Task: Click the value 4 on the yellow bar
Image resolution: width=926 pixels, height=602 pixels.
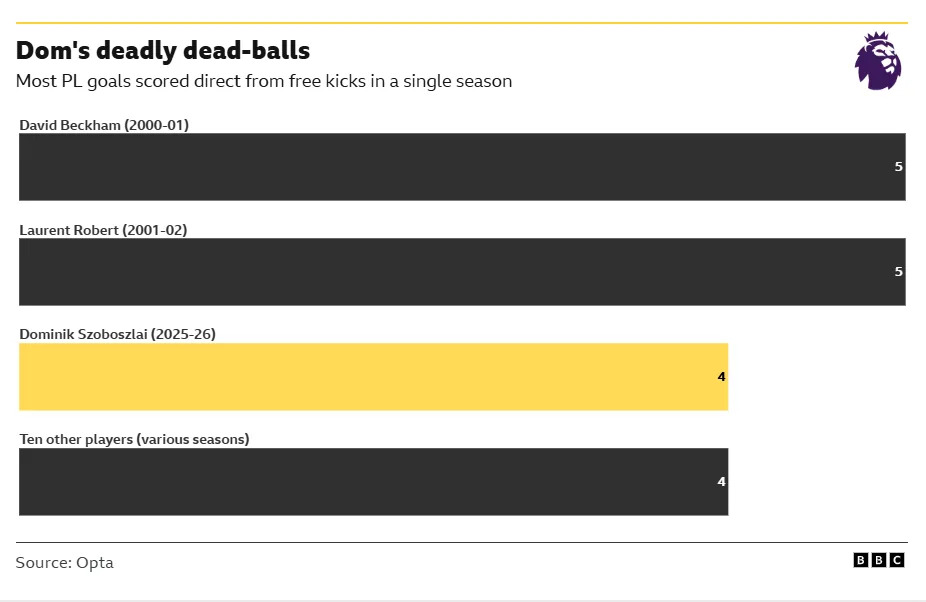Action: coord(721,377)
